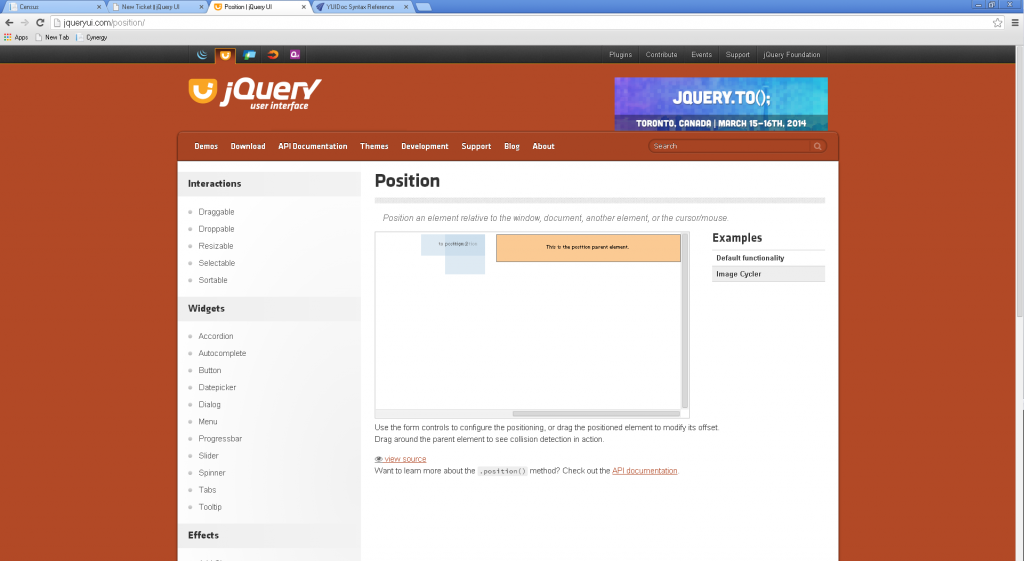Reload the page with the refresh icon

click(x=39, y=22)
